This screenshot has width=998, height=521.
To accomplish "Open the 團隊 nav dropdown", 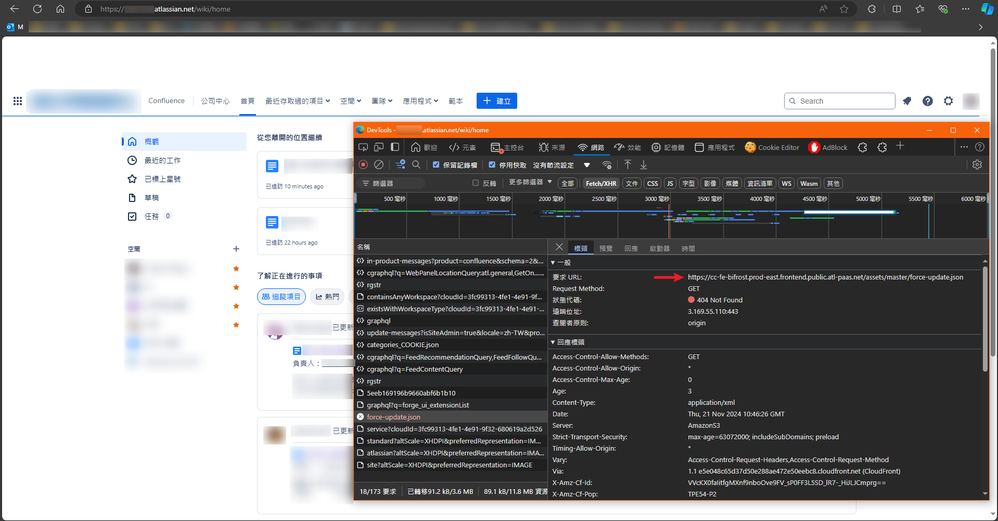I will [x=382, y=101].
